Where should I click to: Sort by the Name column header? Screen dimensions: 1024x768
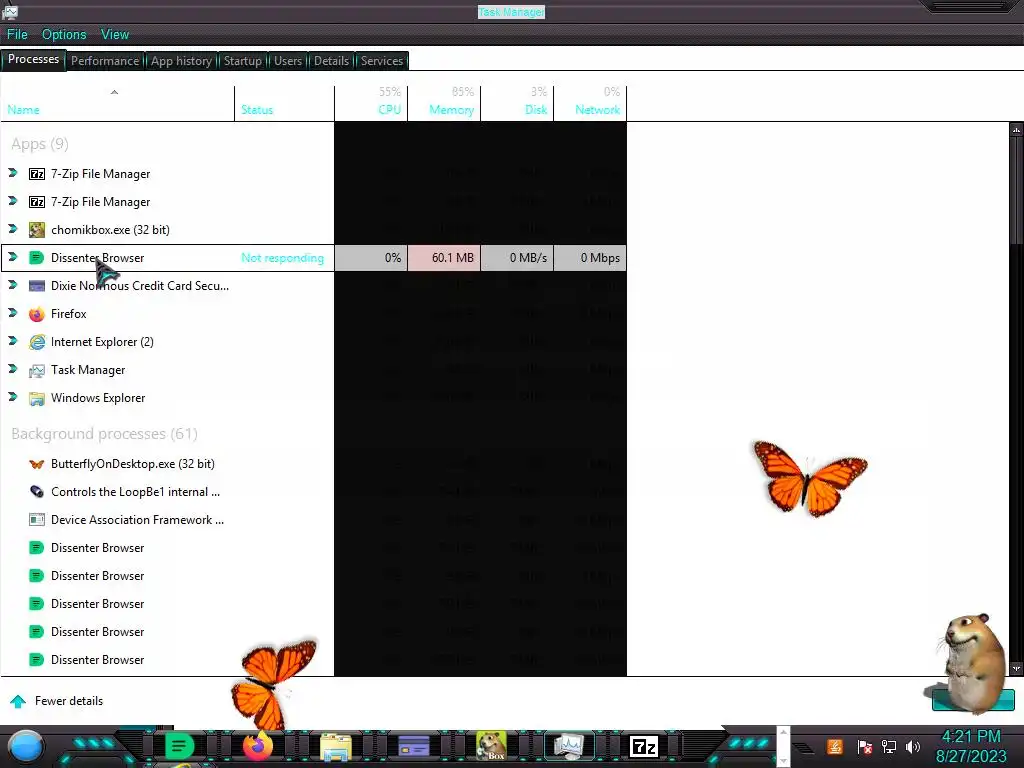(118, 103)
